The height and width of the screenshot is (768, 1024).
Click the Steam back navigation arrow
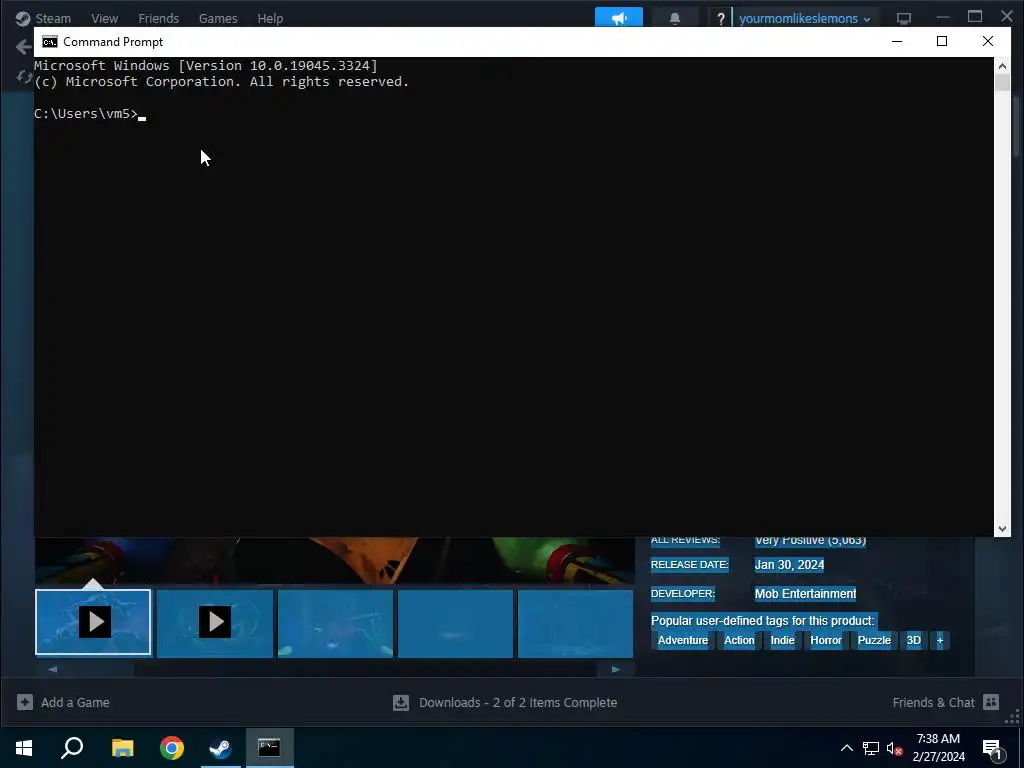(x=24, y=47)
